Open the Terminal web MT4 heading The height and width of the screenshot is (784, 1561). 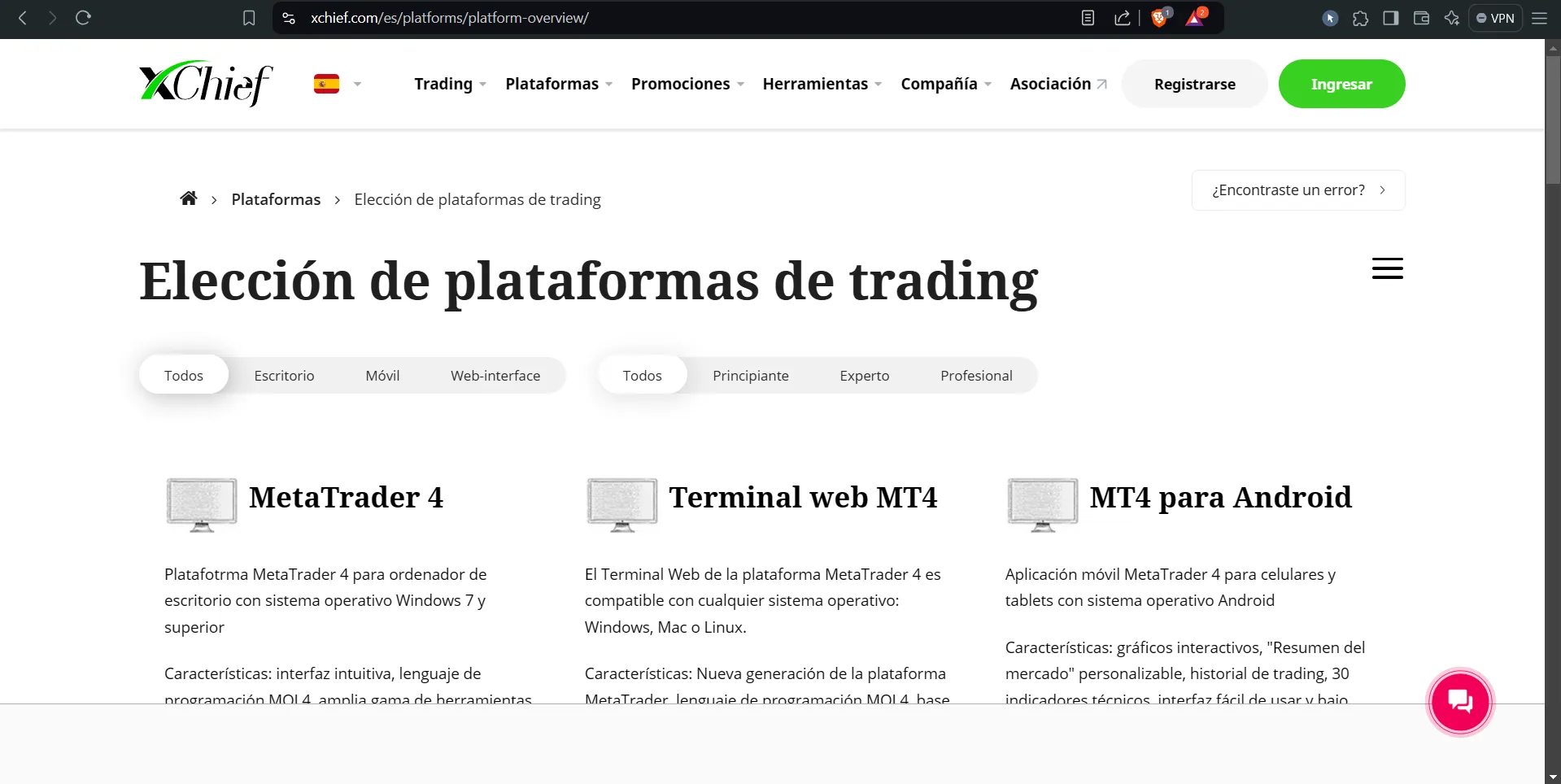[x=803, y=497]
